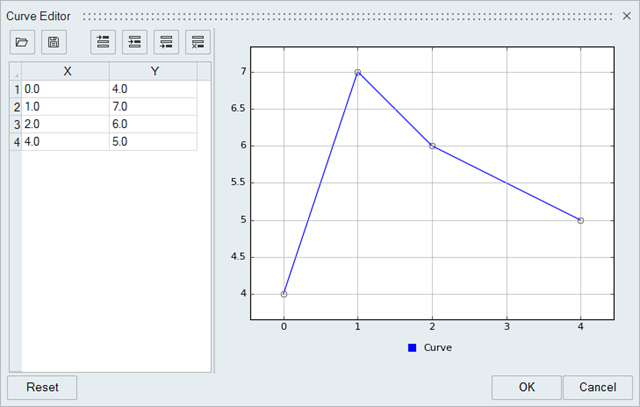Screen dimensions: 640x407
Task: Close the Curve Editor dialog
Action: pyautogui.click(x=627, y=17)
